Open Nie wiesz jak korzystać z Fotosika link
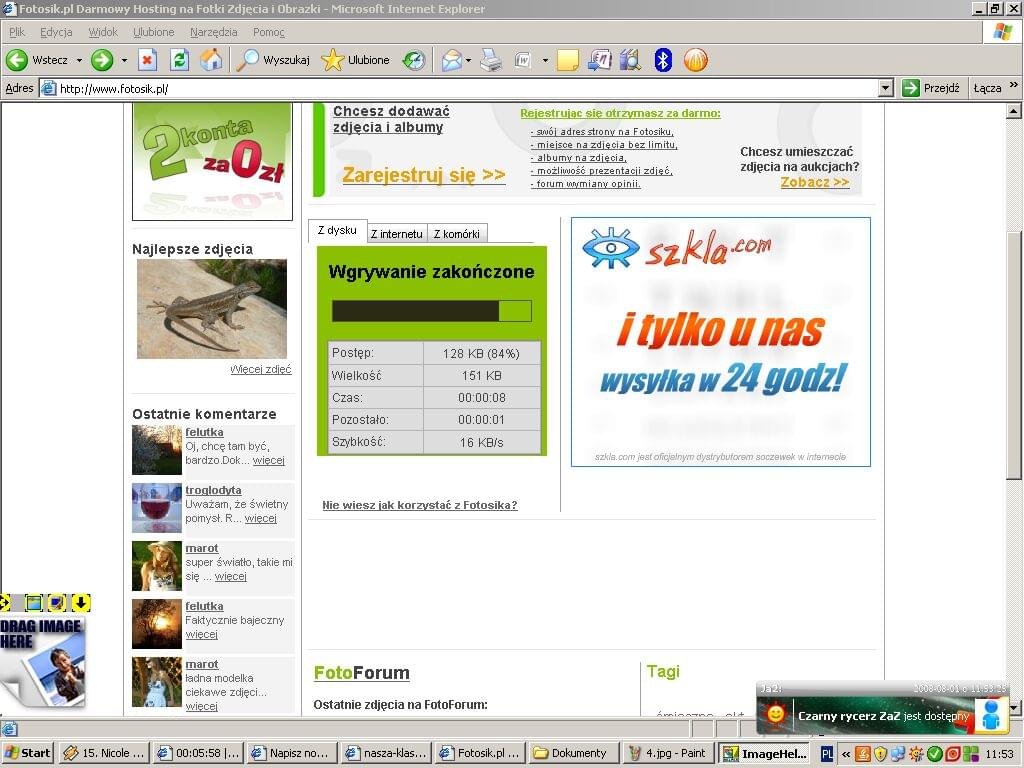 [420, 505]
